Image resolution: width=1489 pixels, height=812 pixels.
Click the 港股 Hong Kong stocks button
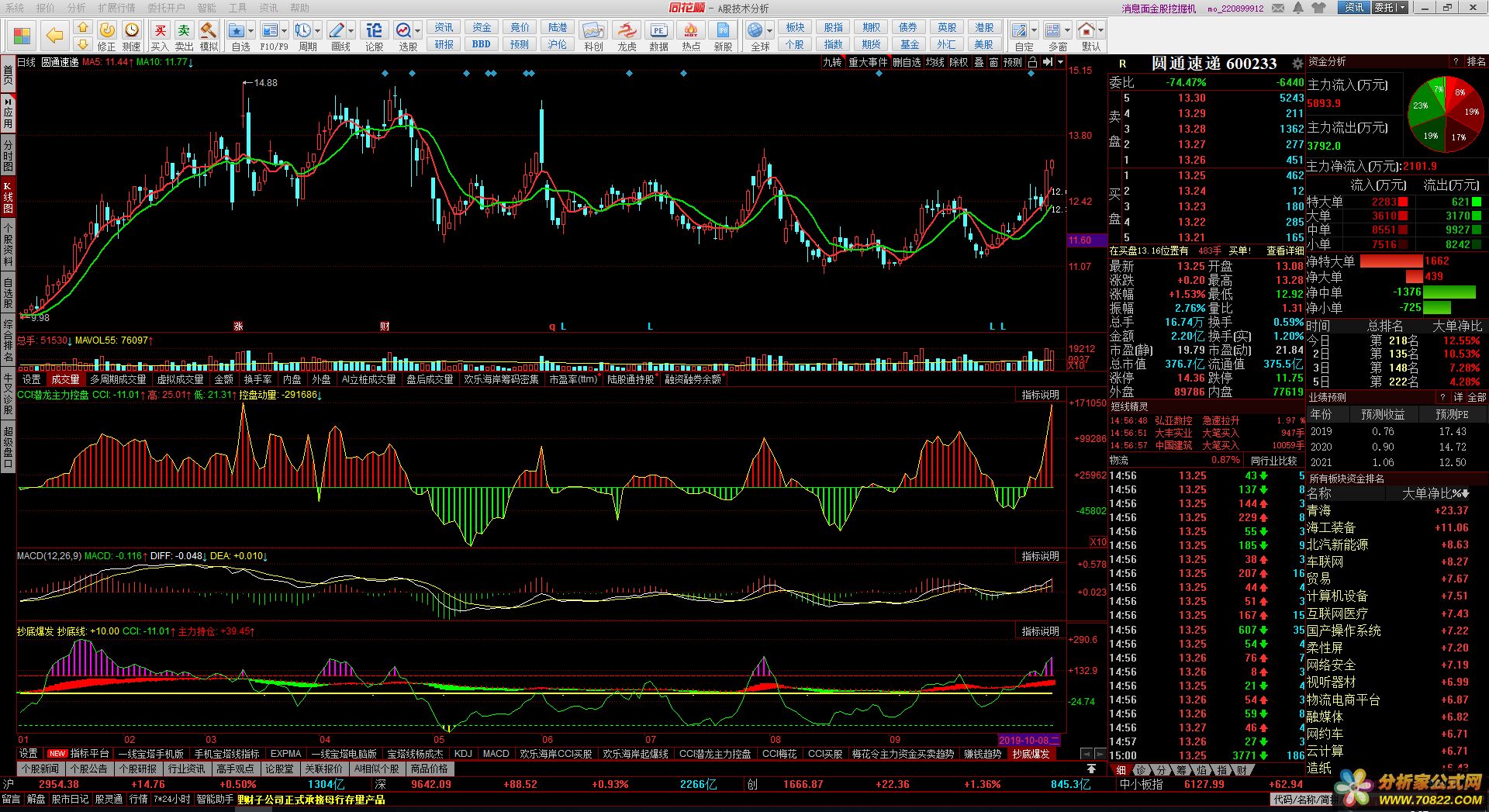[984, 27]
